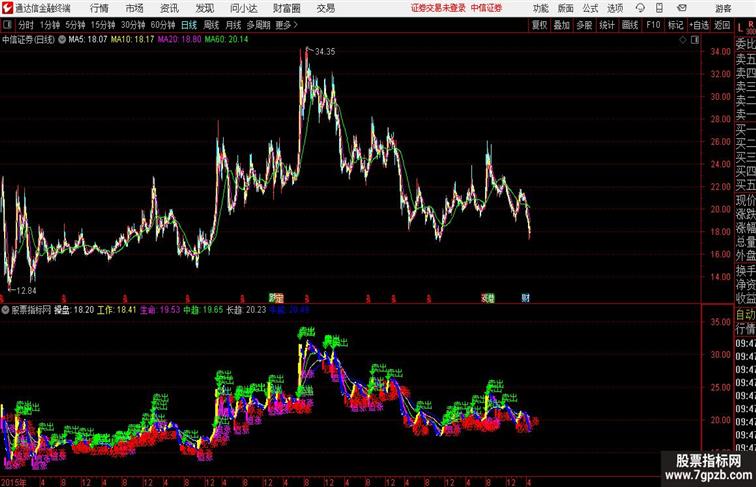Expand the 股票指标网 sub-chart indicator dropdown

[x=6, y=310]
